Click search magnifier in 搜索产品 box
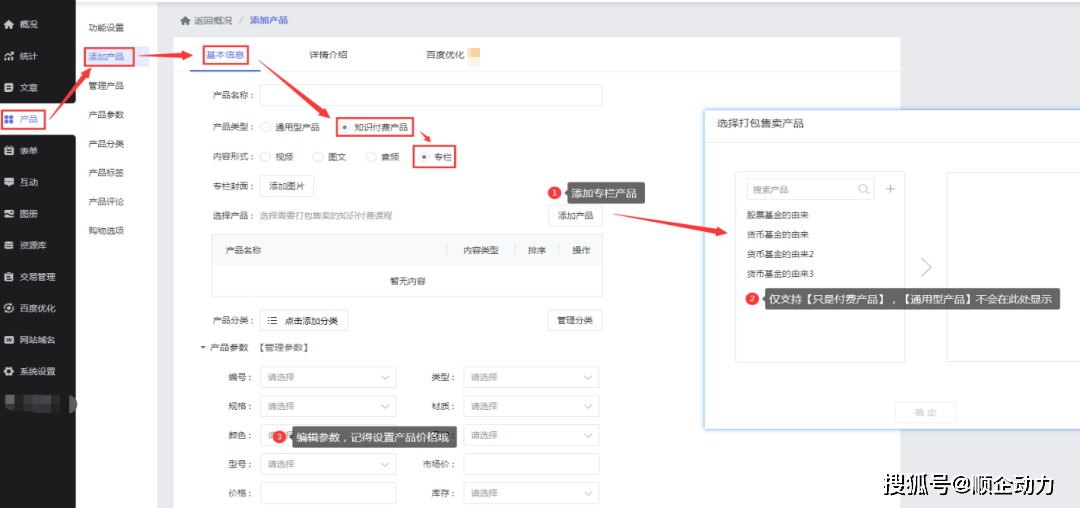The height and width of the screenshot is (508, 1080). 864,189
